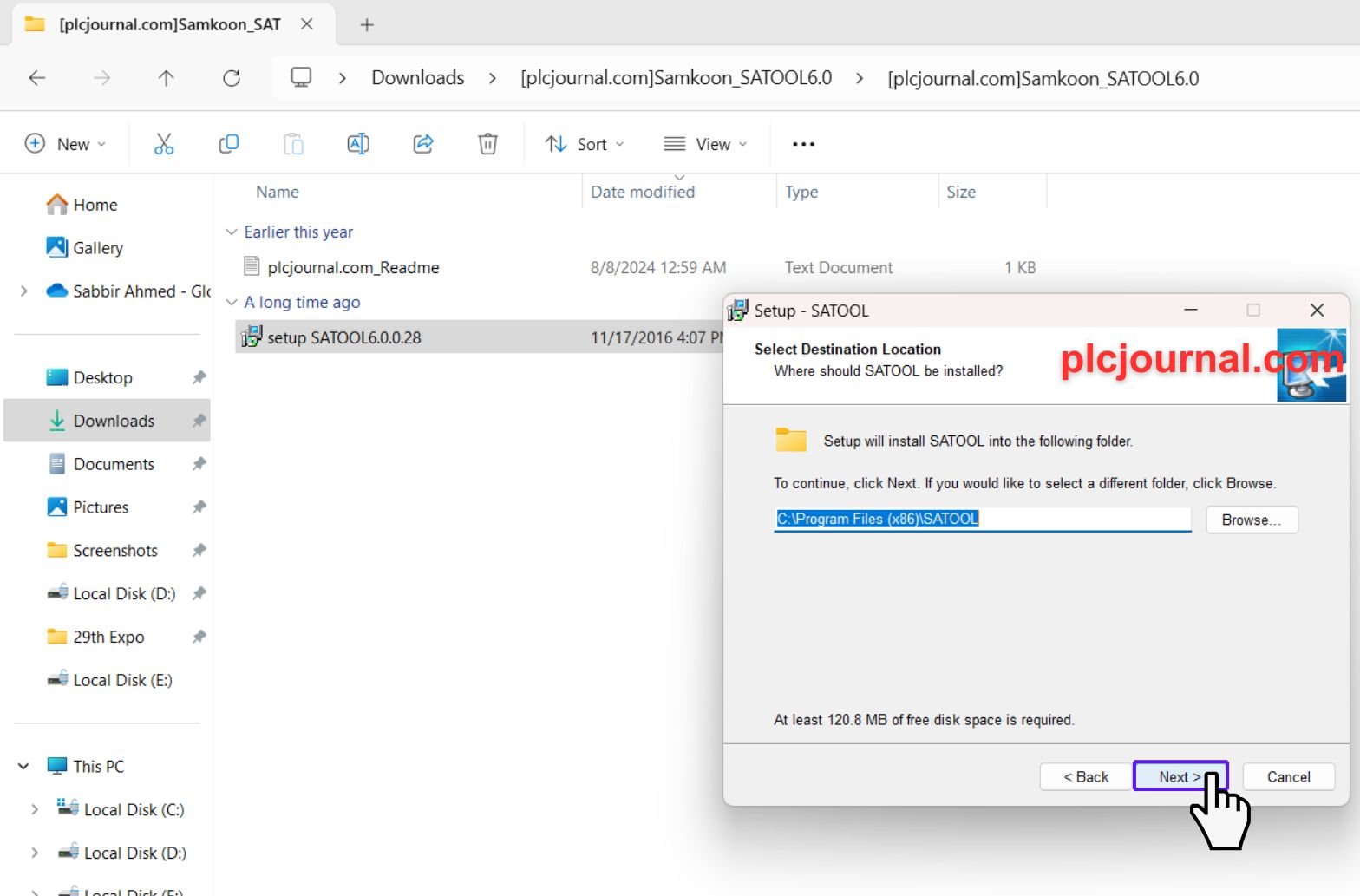Image resolution: width=1360 pixels, height=896 pixels.
Task: Click the yellow folder icon in Setup dialog
Action: click(791, 440)
